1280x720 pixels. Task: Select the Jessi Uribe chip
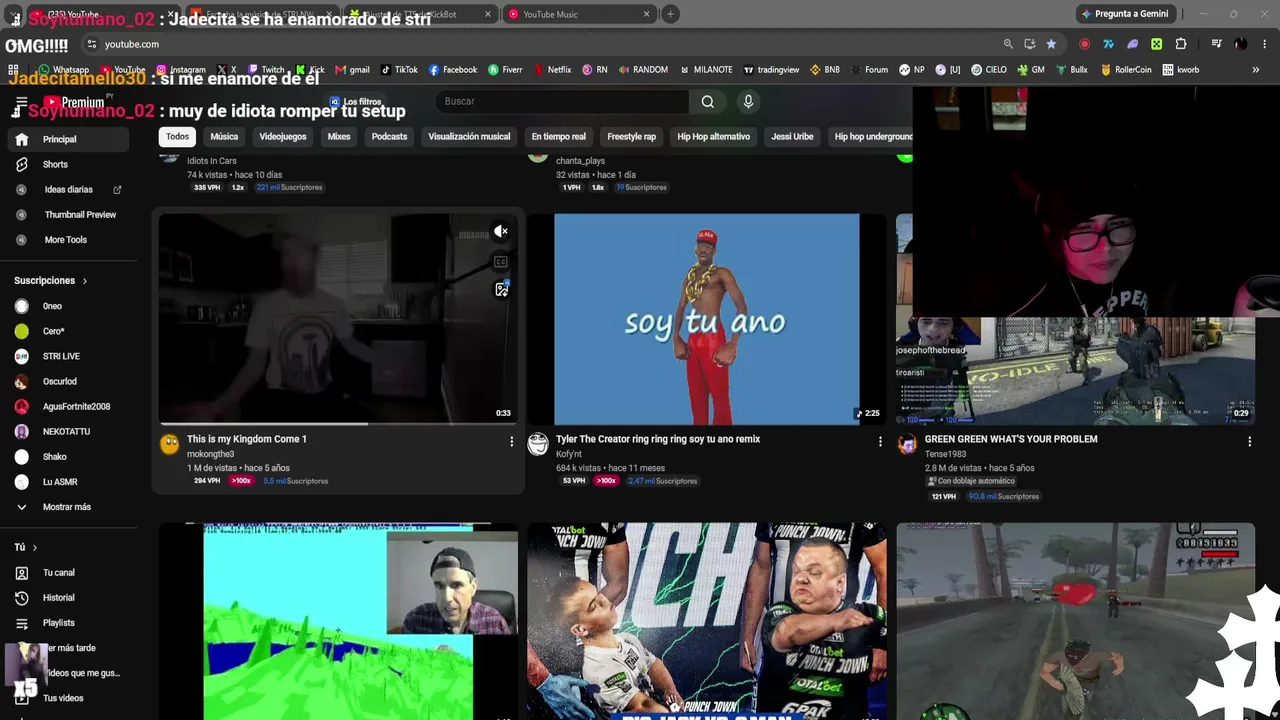pos(792,137)
